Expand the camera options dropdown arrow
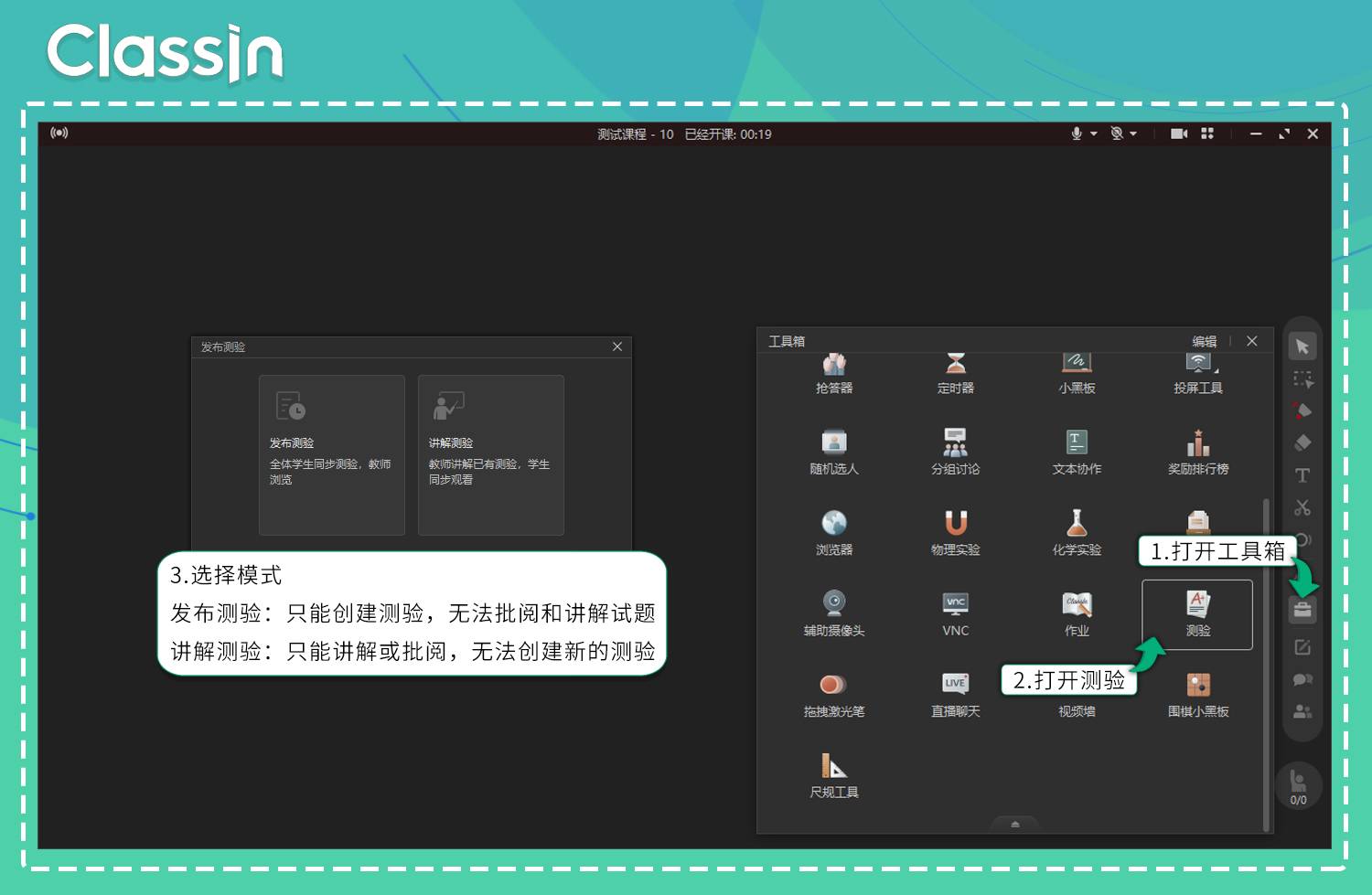The height and width of the screenshot is (895, 1372). (1133, 133)
